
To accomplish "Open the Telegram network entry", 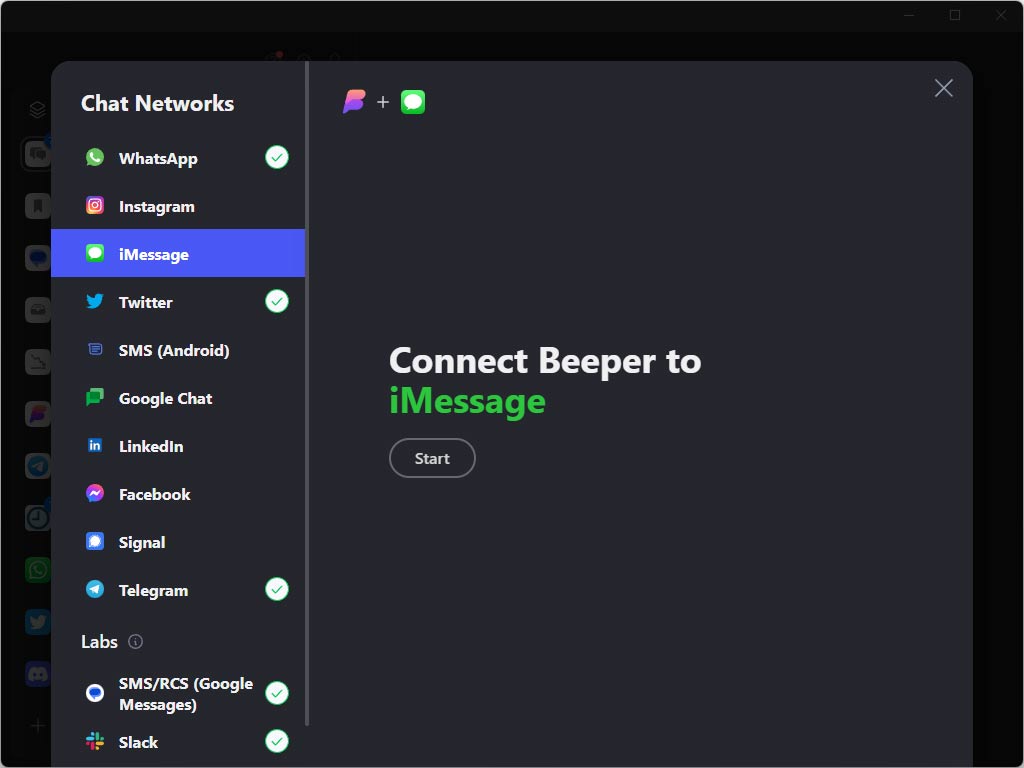I will pyautogui.click(x=153, y=590).
